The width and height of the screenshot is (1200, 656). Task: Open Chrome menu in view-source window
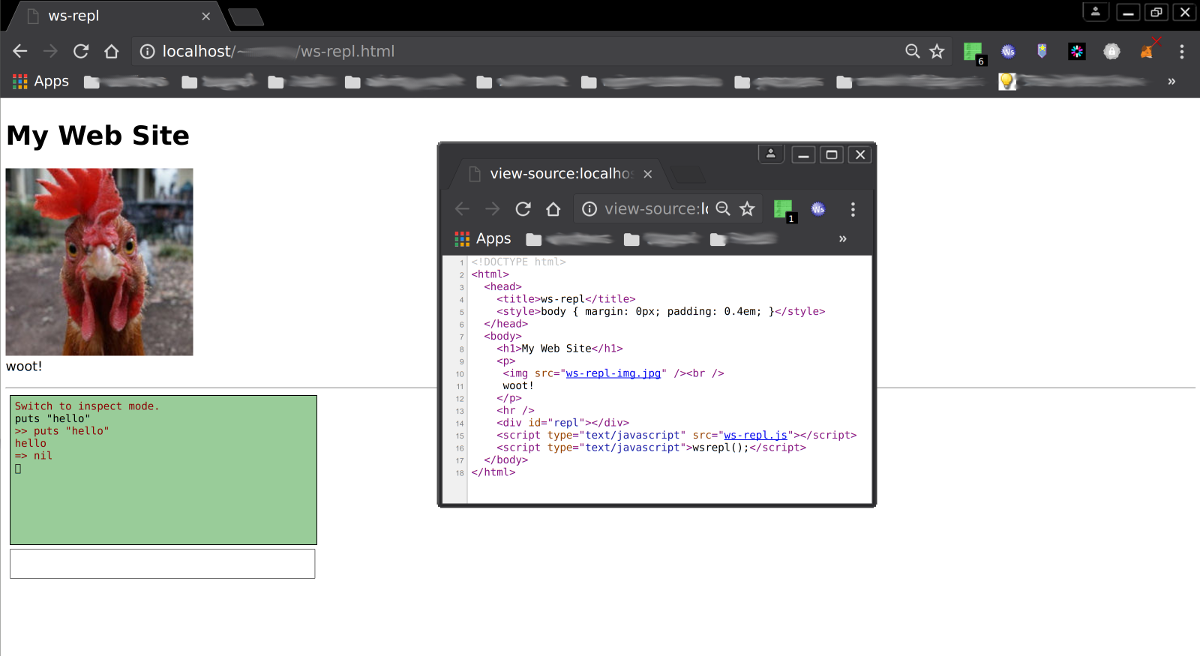853,209
